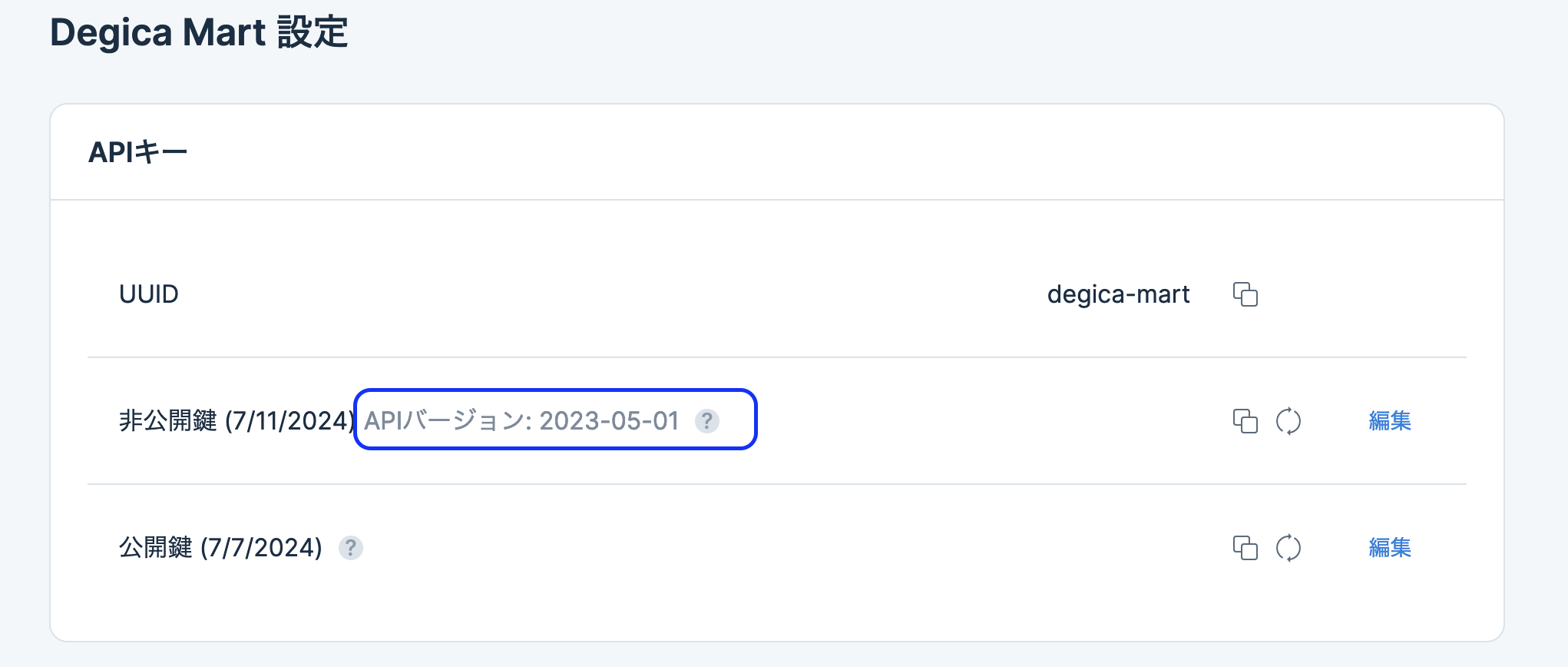Image resolution: width=1568 pixels, height=667 pixels.
Task: Click the APIキー section heading
Action: point(138,152)
